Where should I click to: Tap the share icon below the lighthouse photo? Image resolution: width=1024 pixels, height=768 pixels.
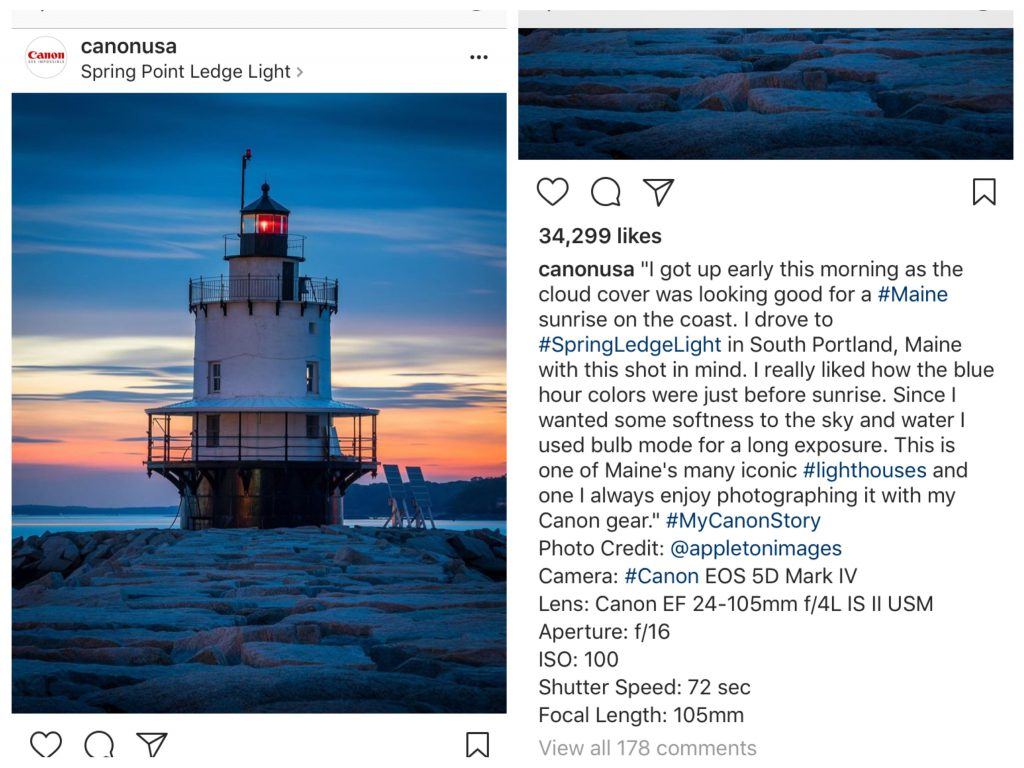tap(152, 745)
